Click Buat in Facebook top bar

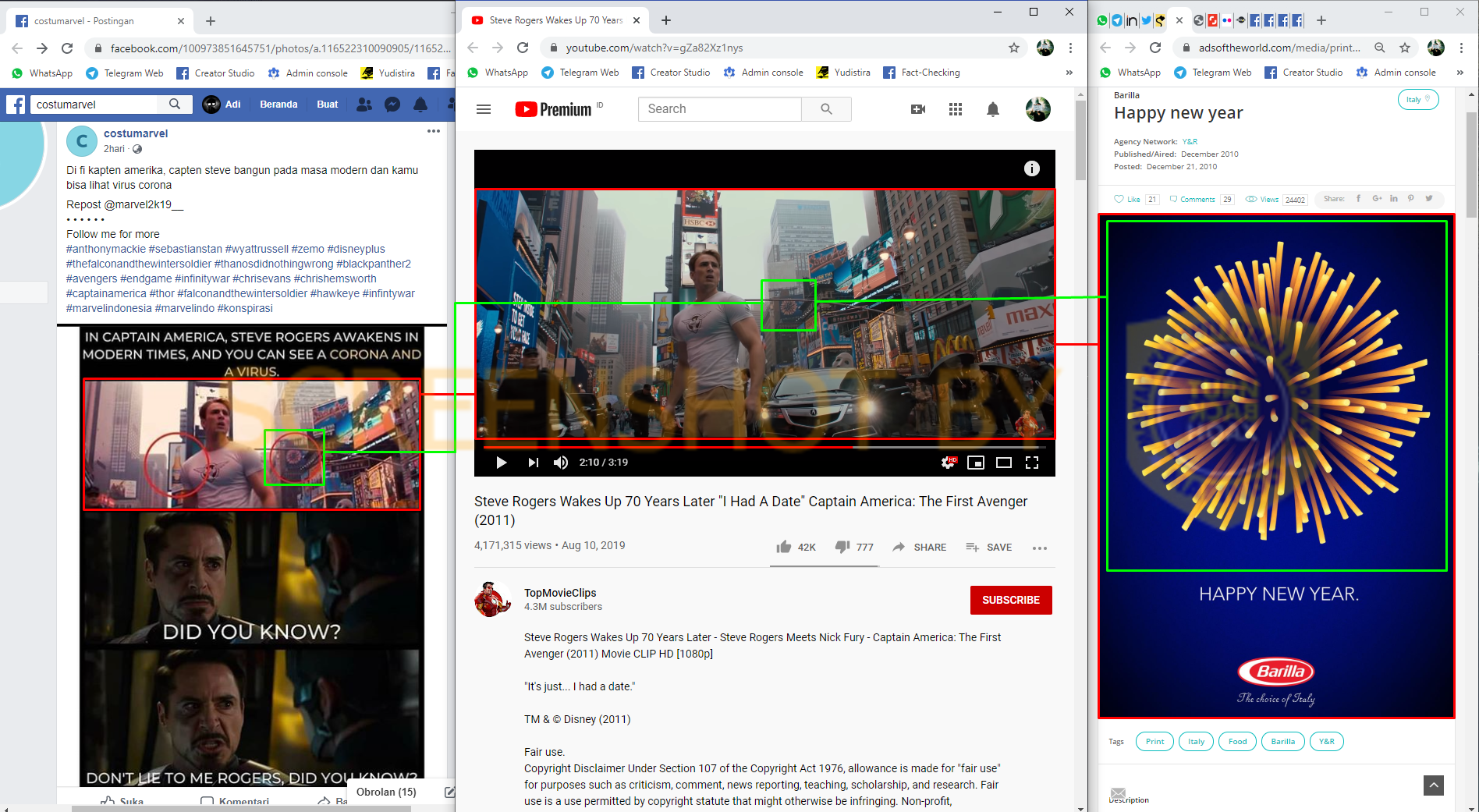pos(328,104)
